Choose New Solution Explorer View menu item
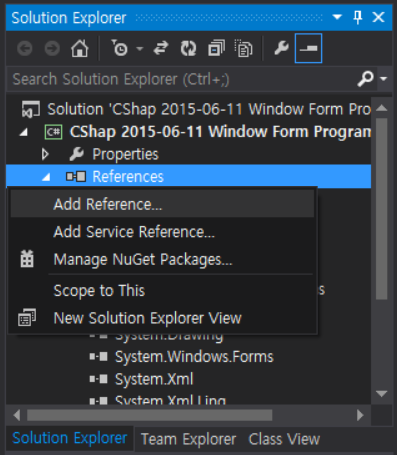 [162, 318]
